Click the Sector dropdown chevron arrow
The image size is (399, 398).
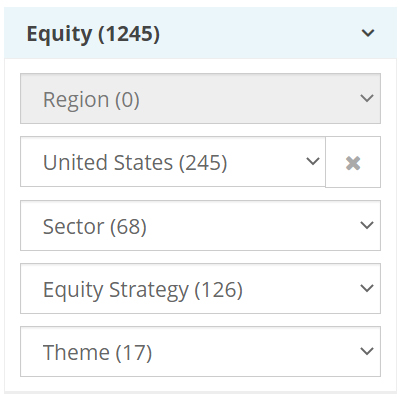coord(367,225)
